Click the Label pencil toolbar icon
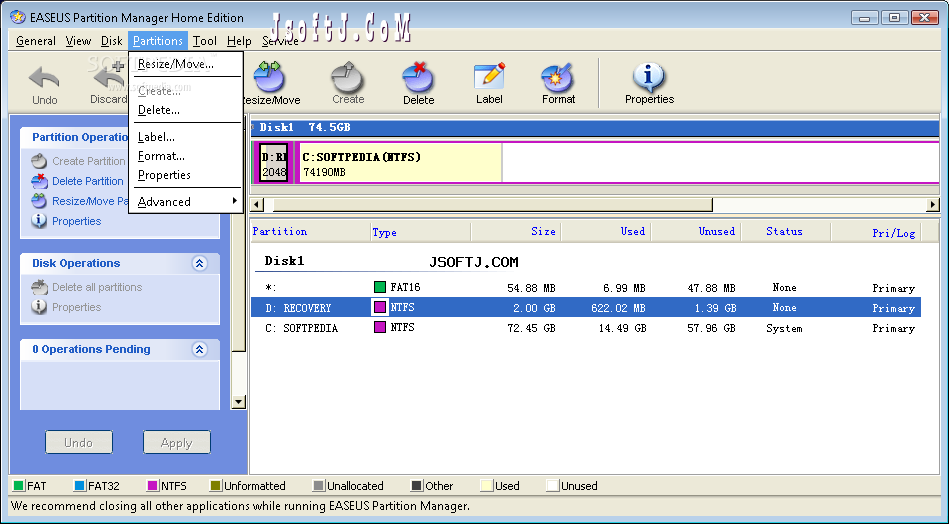The height and width of the screenshot is (524, 949). click(x=489, y=77)
